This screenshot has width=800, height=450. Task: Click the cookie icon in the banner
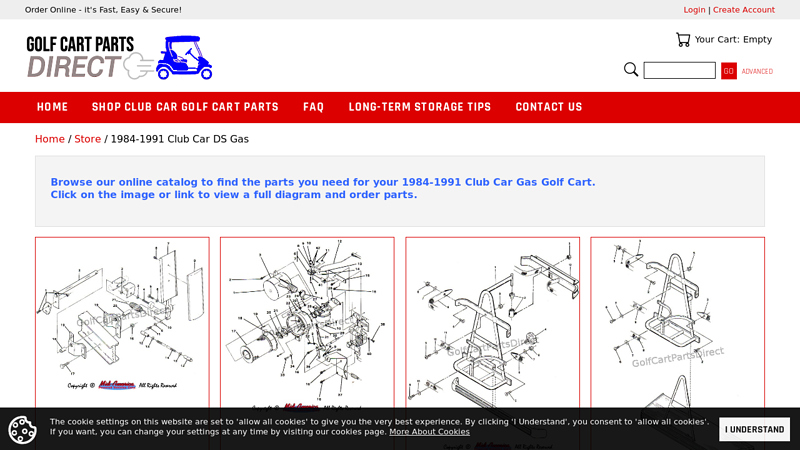pyautogui.click(x=22, y=430)
